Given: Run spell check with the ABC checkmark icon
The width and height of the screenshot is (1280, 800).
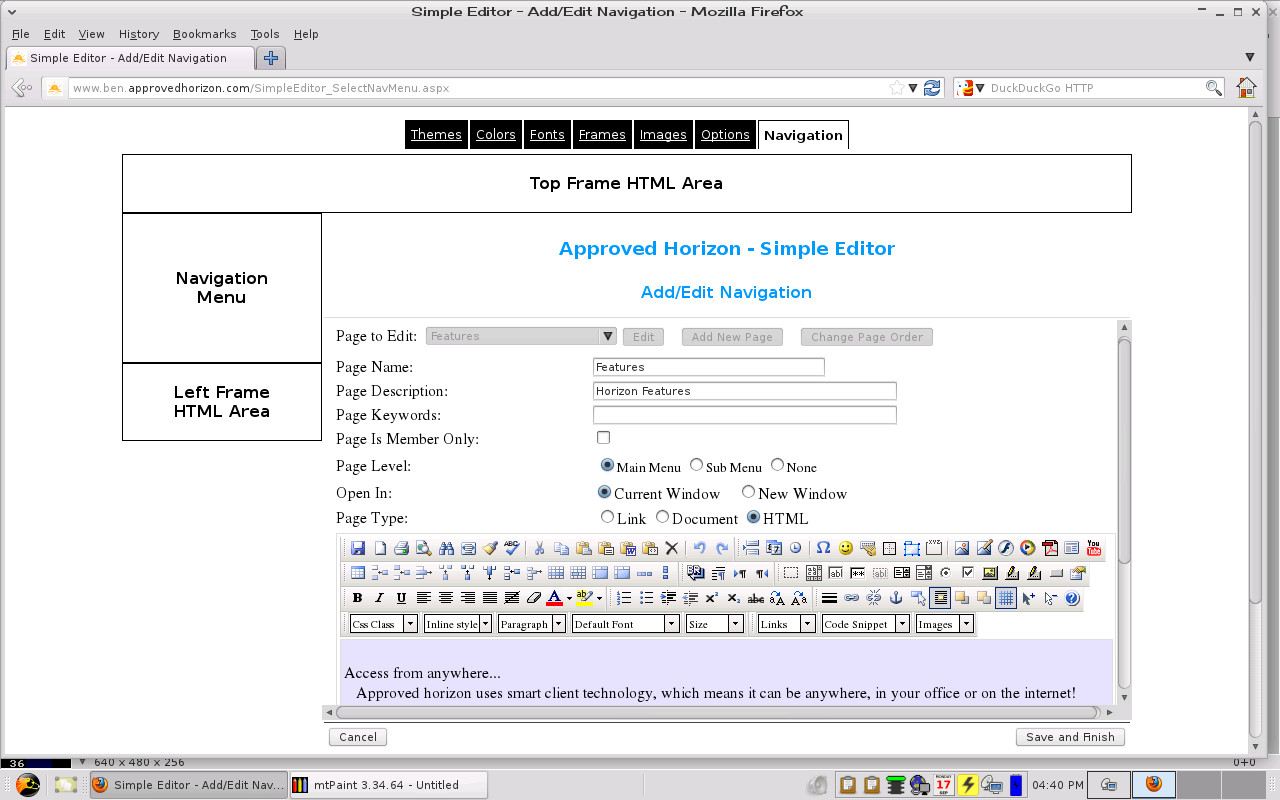Looking at the screenshot, I should click(512, 548).
